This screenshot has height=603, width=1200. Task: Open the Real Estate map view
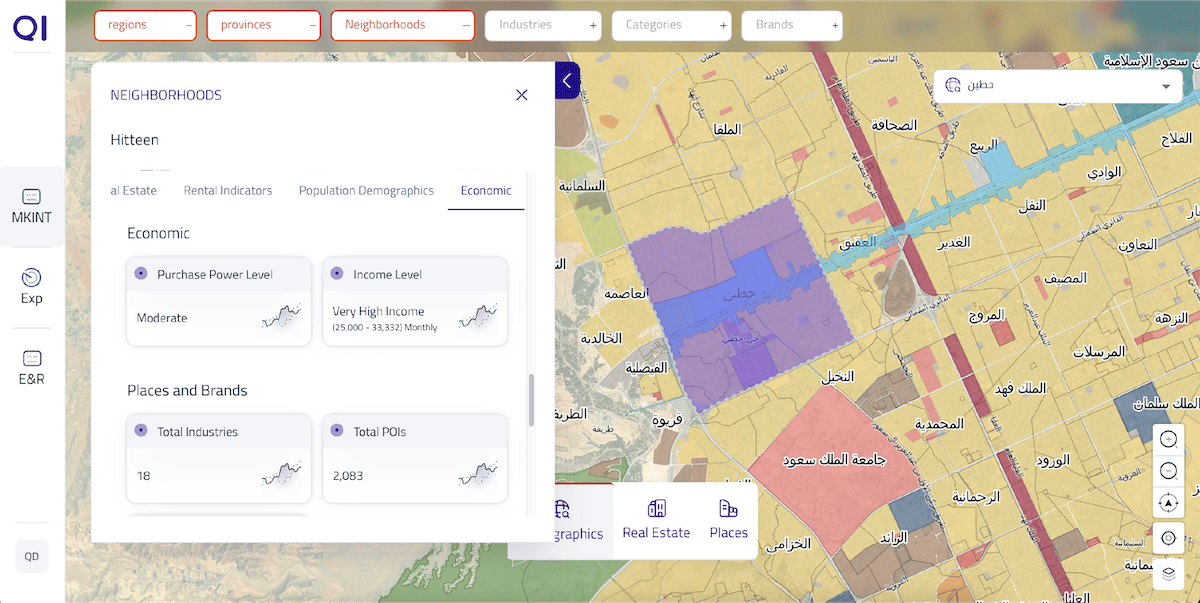point(656,520)
